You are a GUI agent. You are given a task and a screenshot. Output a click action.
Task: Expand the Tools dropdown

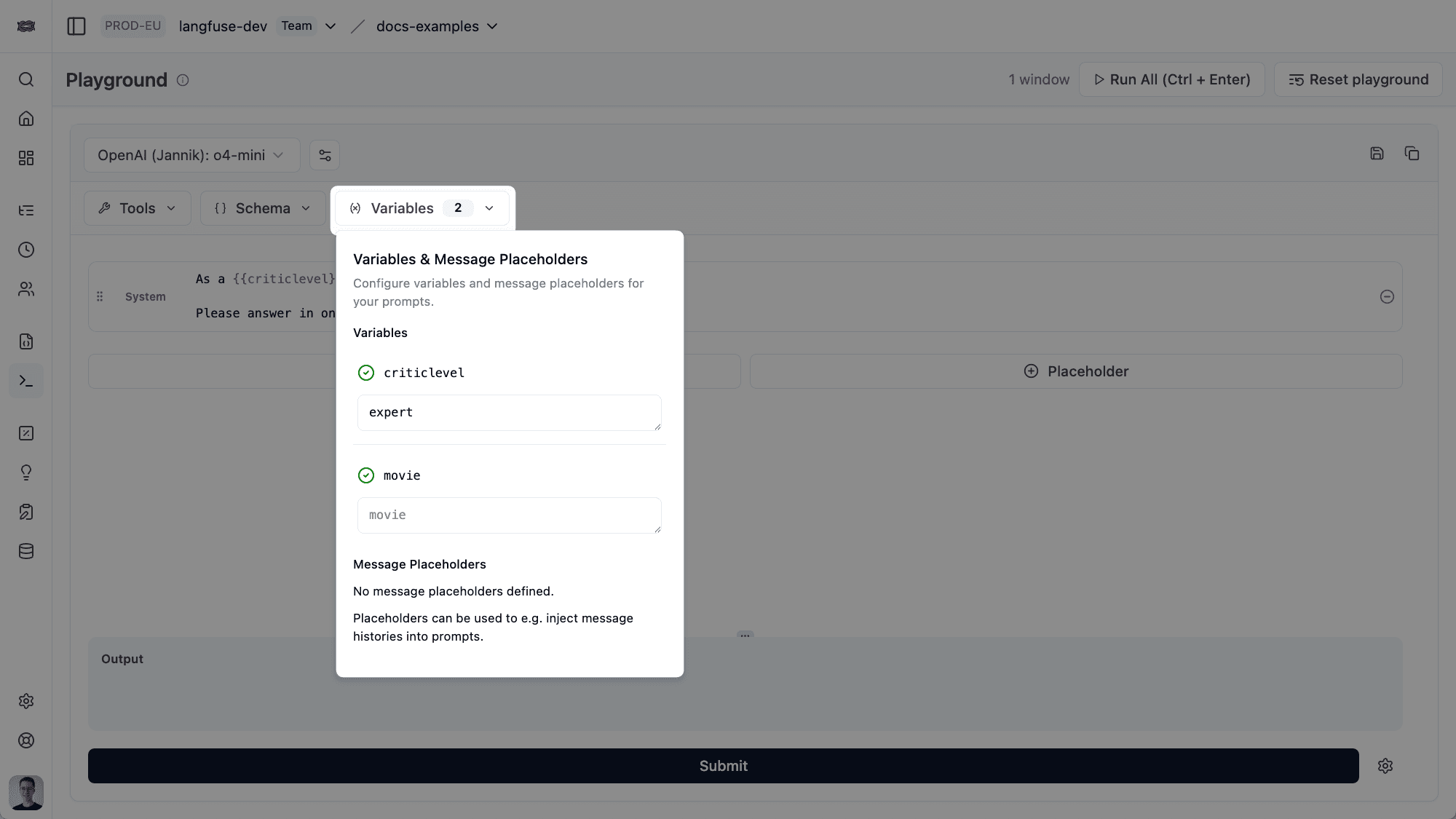pos(137,207)
